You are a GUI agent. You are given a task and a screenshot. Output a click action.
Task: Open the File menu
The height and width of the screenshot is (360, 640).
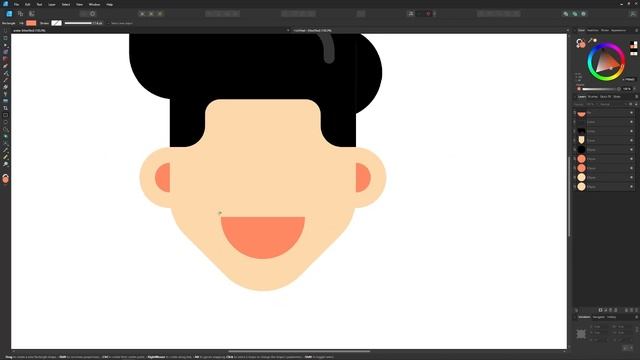point(16,4)
